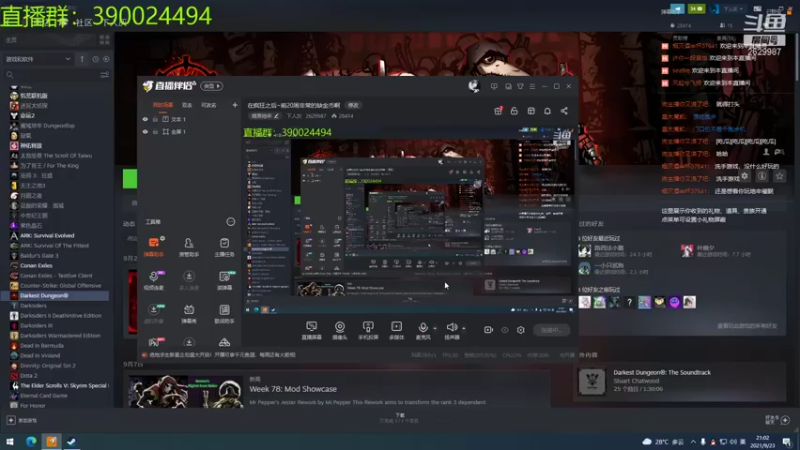This screenshot has height=450, width=800.
Task: Open user avatar in streaming app header
Action: pyautogui.click(x=474, y=86)
